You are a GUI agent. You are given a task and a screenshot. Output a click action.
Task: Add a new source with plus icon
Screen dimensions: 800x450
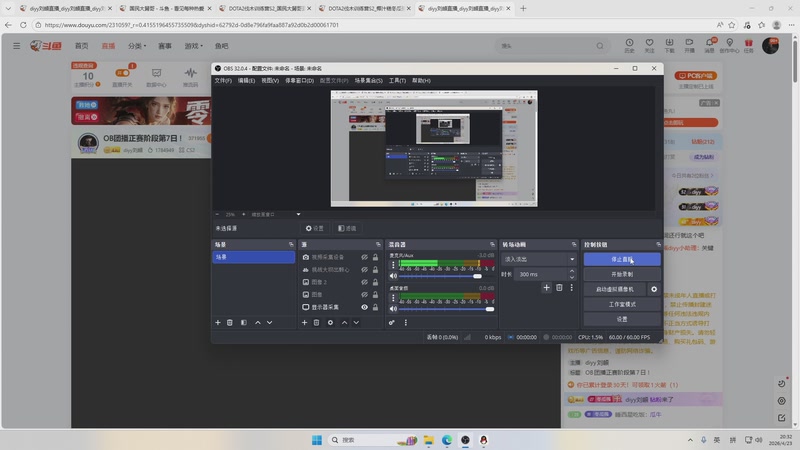click(305, 322)
